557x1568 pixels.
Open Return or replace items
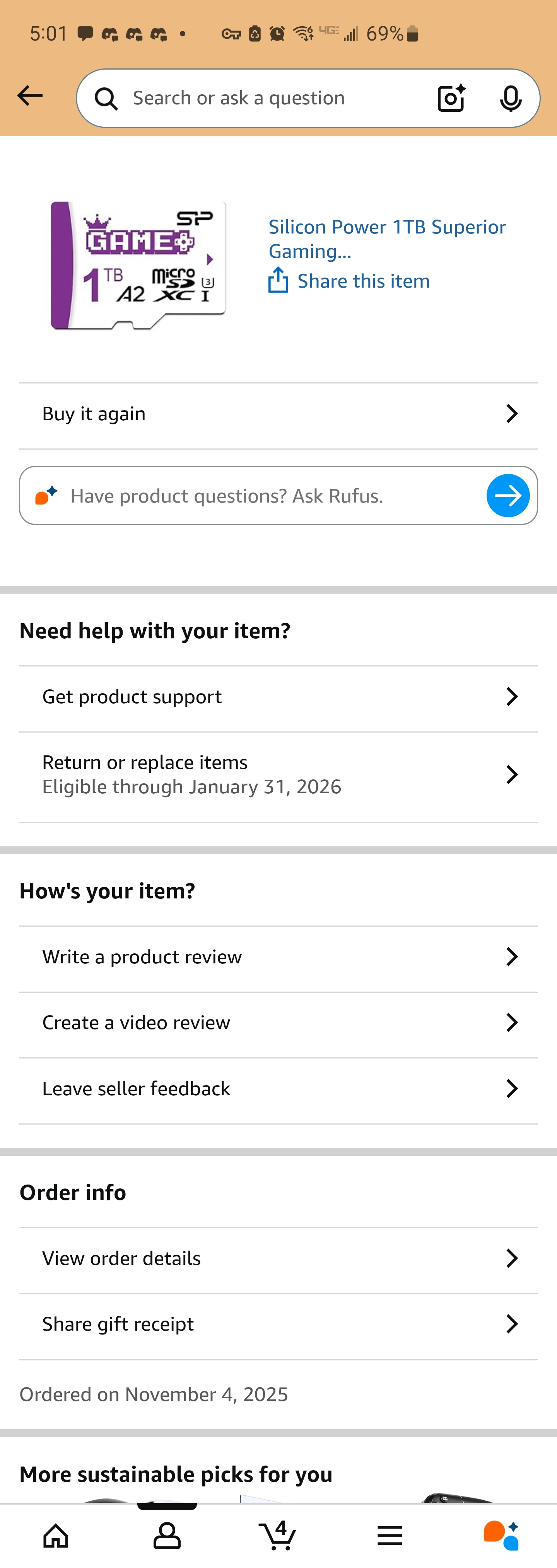278,774
